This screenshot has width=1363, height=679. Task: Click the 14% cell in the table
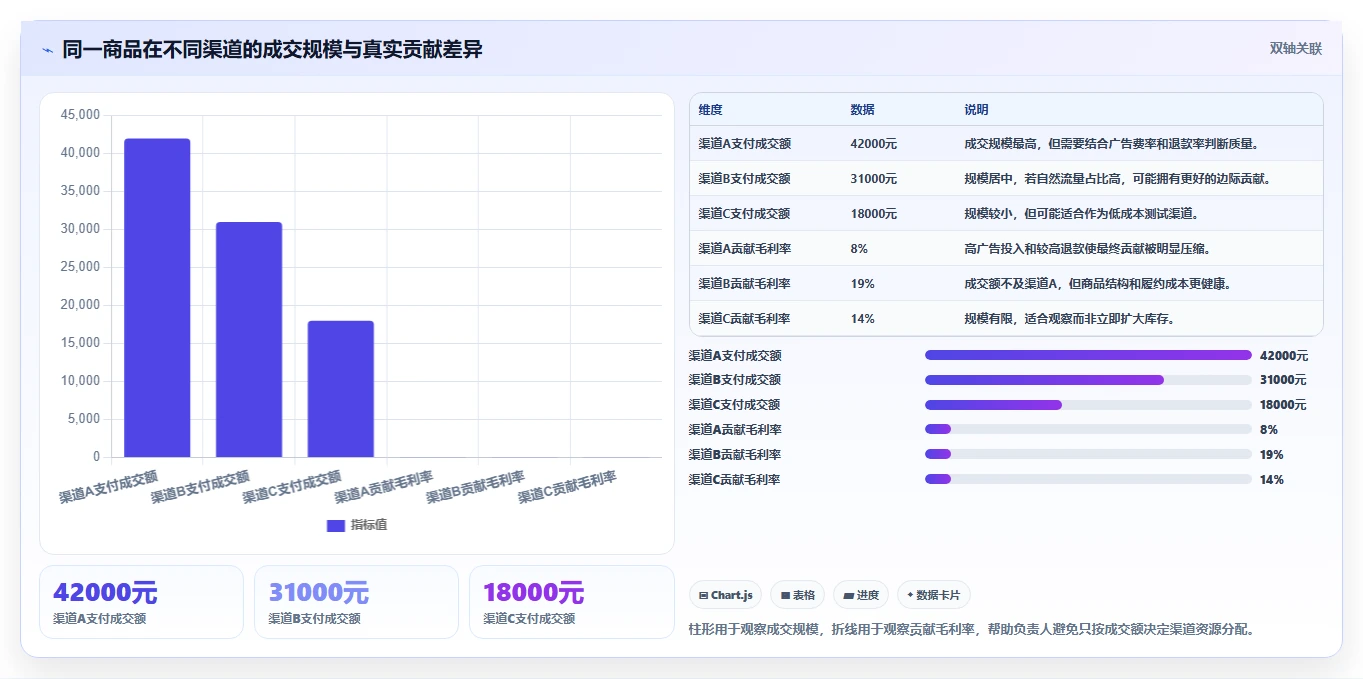862,319
